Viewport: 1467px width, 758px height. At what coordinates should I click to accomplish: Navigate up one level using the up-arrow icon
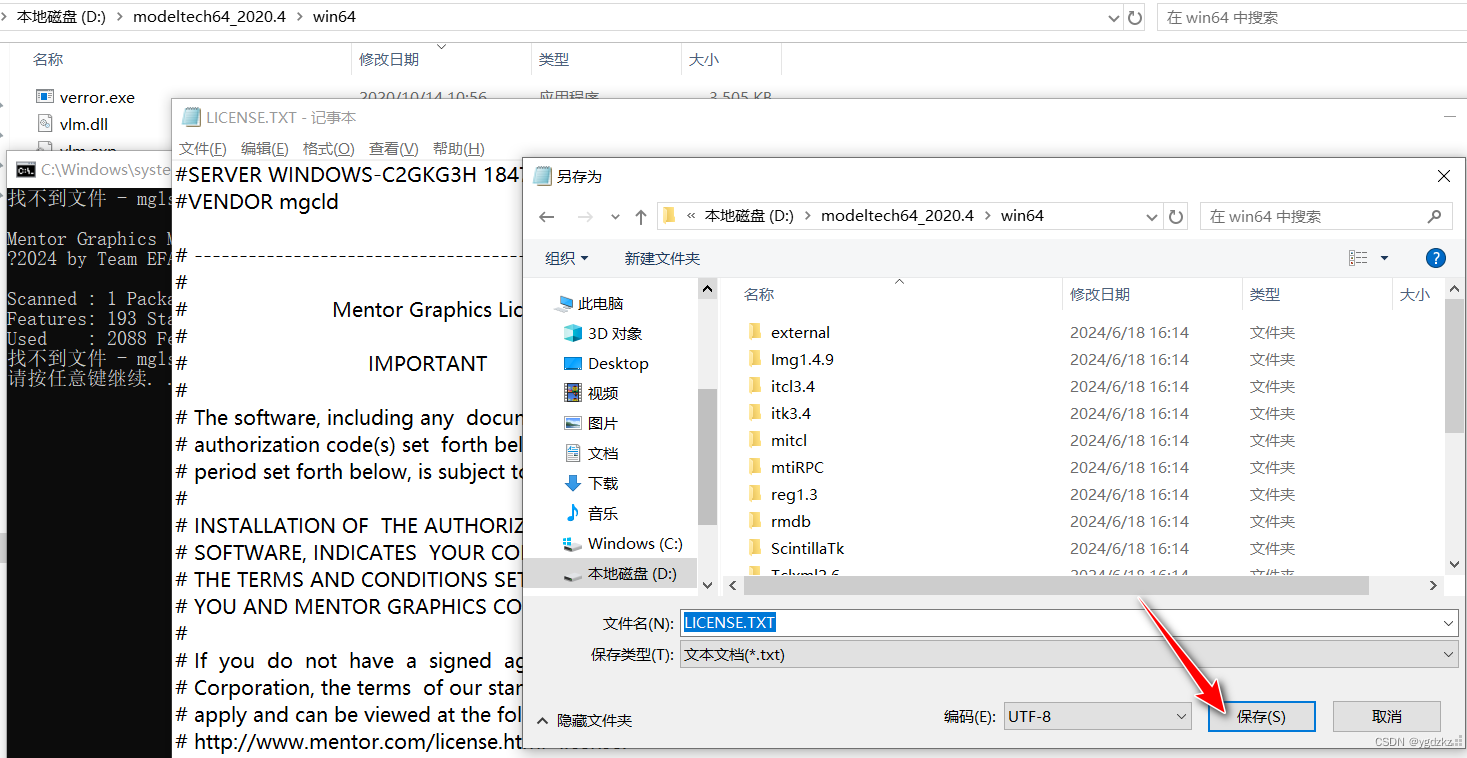641,216
